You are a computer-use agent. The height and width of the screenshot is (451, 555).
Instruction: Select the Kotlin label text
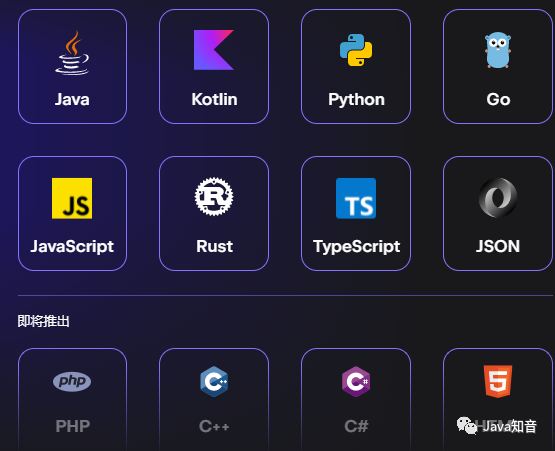[214, 99]
